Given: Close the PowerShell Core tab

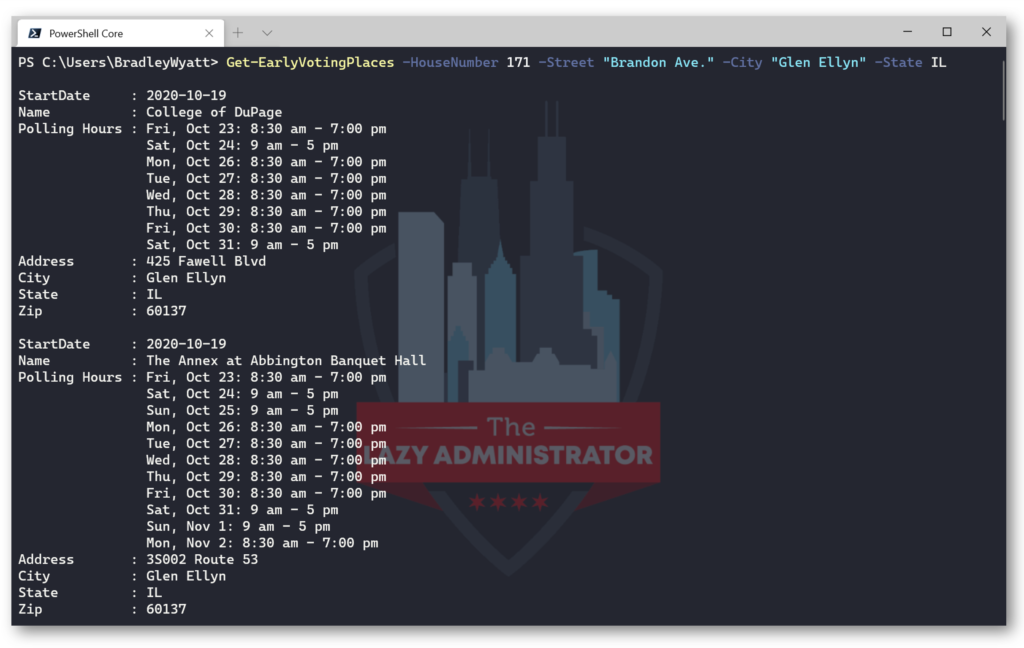Looking at the screenshot, I should (209, 33).
